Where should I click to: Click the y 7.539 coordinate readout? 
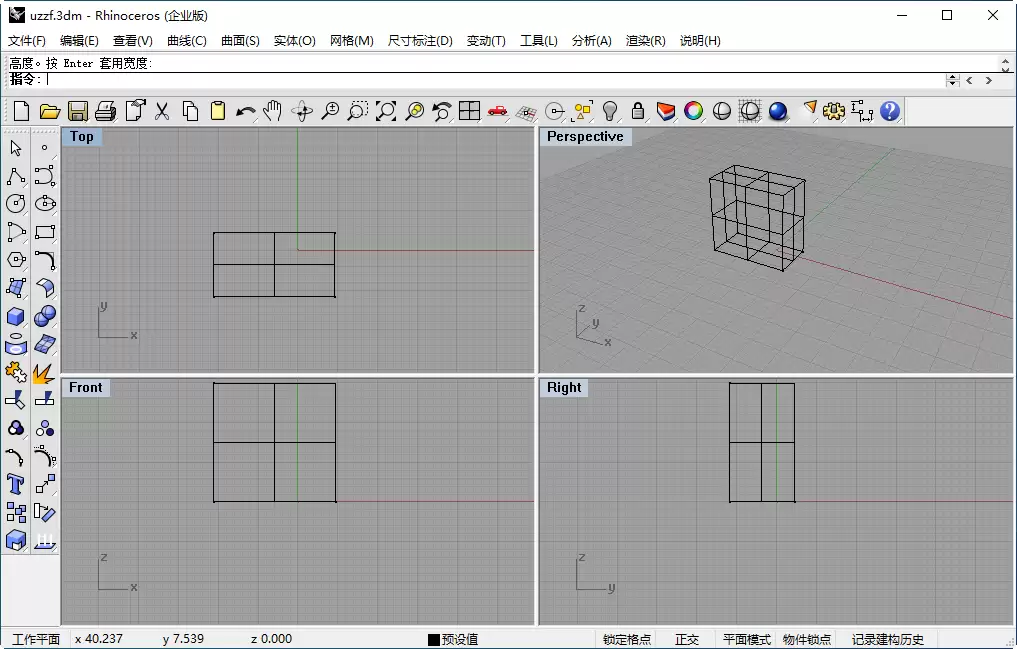(183, 639)
